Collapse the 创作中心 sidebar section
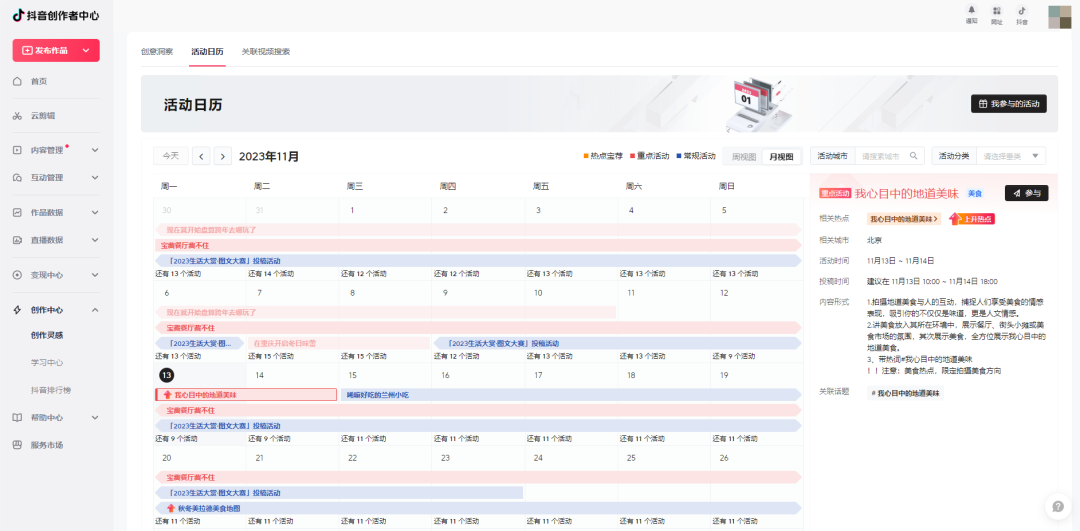Screen dimensions: 1080x531 (95, 310)
